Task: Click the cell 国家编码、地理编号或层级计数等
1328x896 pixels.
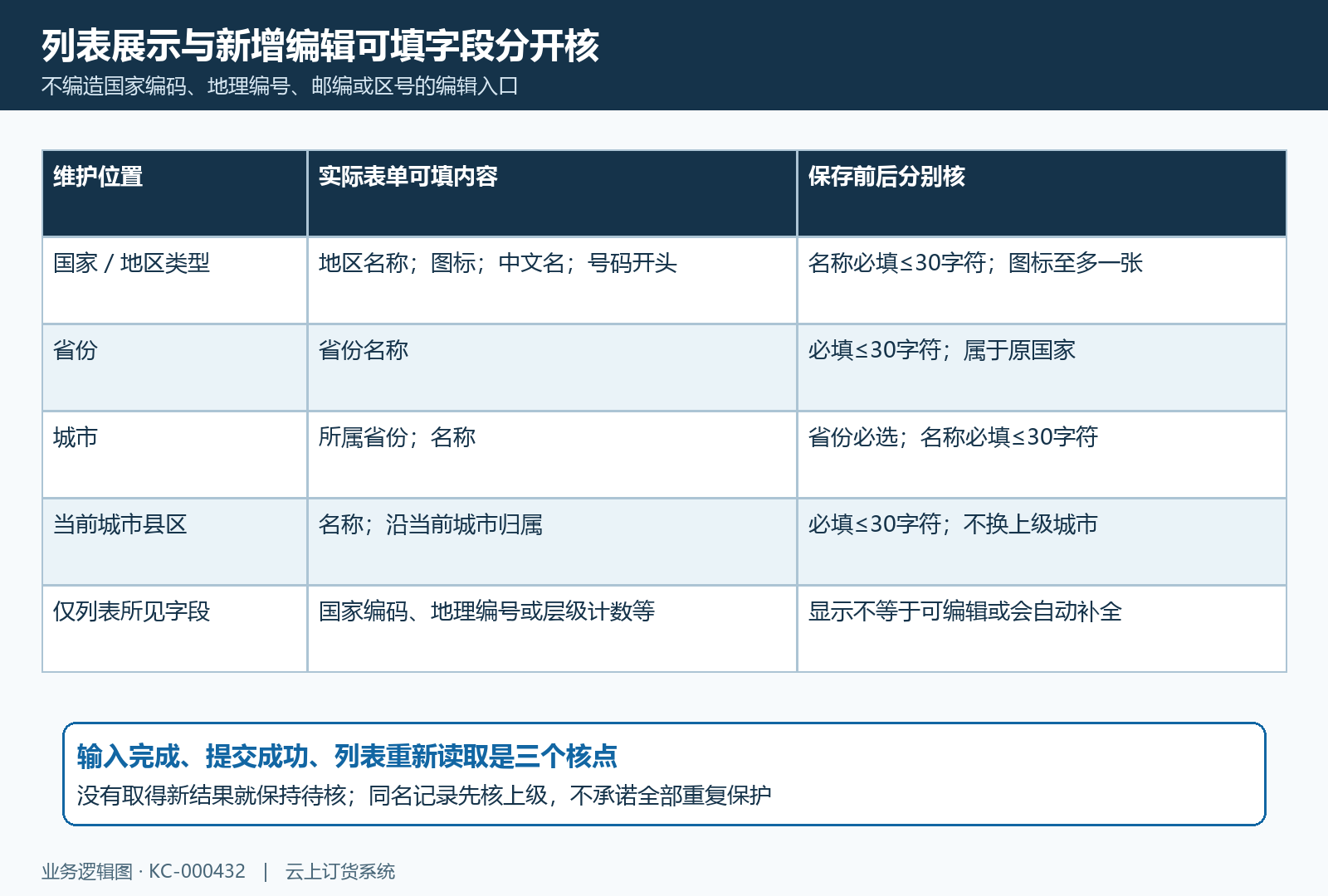Action: click(x=552, y=629)
